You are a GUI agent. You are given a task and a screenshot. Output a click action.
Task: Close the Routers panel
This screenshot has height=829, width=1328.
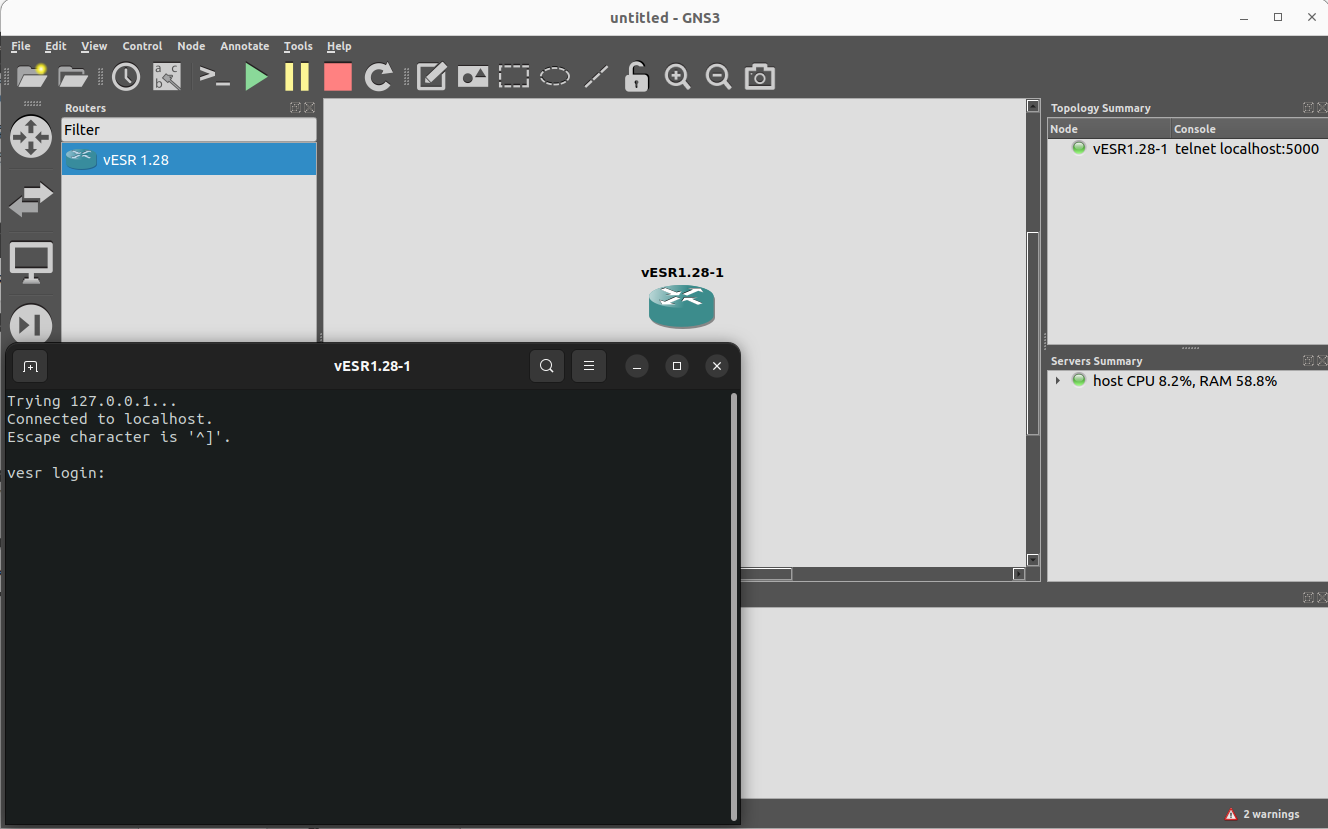pos(309,108)
